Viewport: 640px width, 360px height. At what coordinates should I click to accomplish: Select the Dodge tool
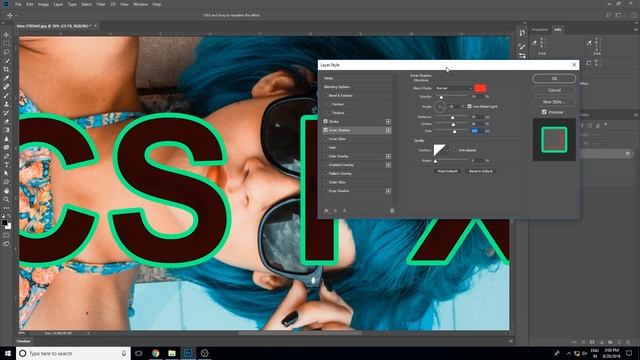[x=6, y=147]
